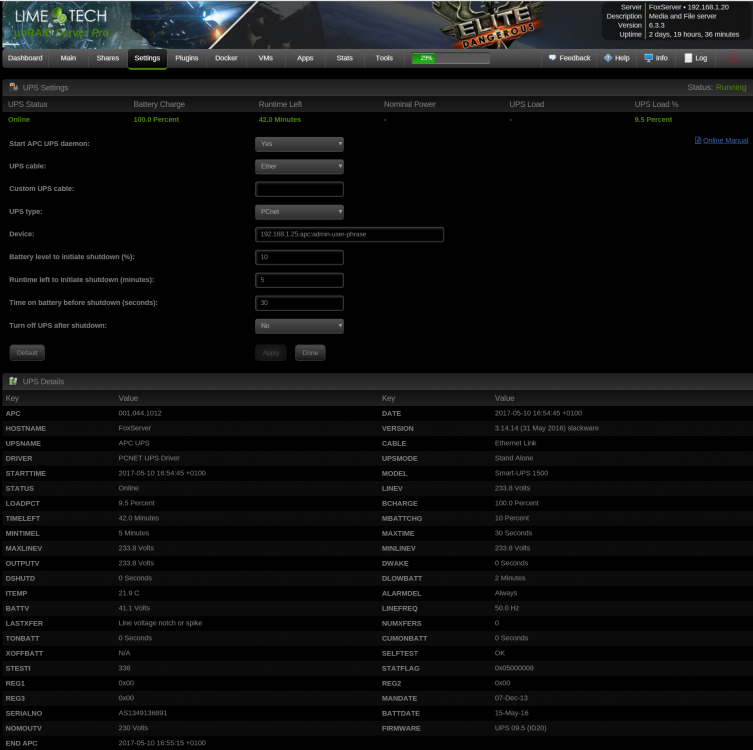Click the Online Manual document icon

point(698,140)
